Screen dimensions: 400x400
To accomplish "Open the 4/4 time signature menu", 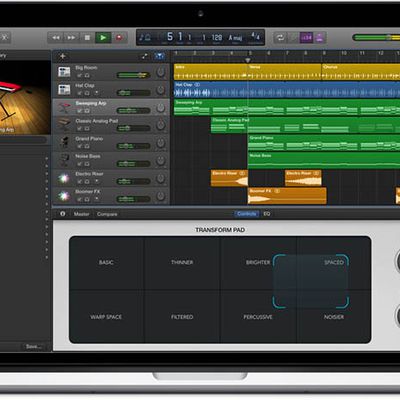I will [255, 37].
